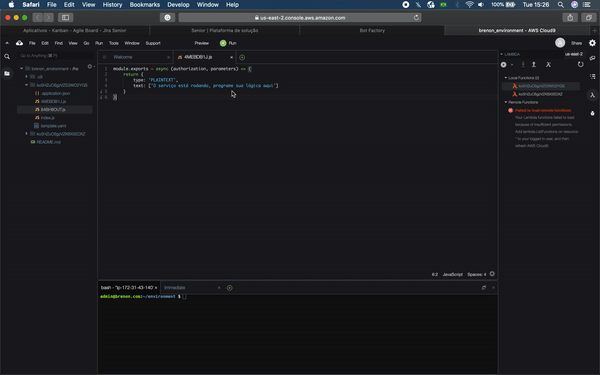The height and width of the screenshot is (375, 600).
Task: Click the Preview button
Action: (x=201, y=43)
